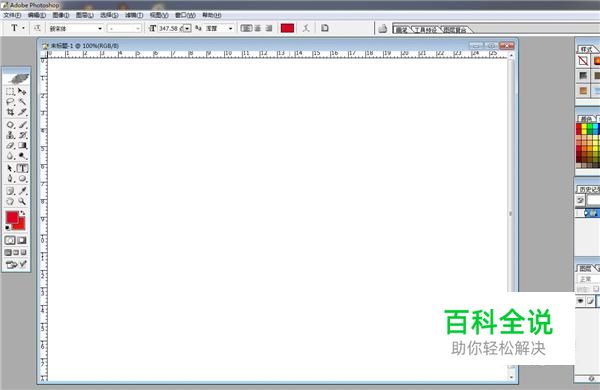Select the Dodge tool
600x390 pixels.
coord(22,156)
